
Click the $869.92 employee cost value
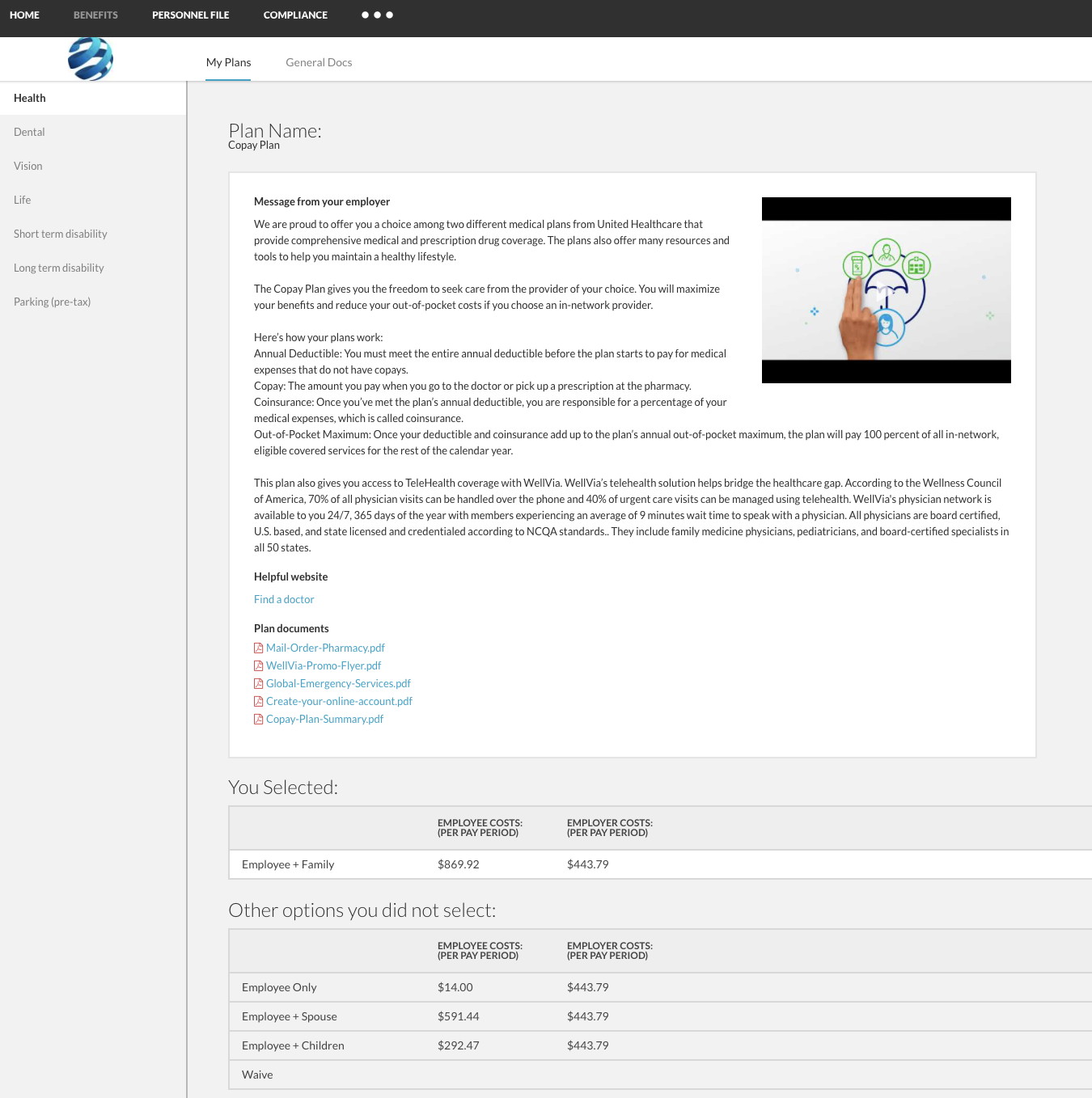(x=459, y=864)
